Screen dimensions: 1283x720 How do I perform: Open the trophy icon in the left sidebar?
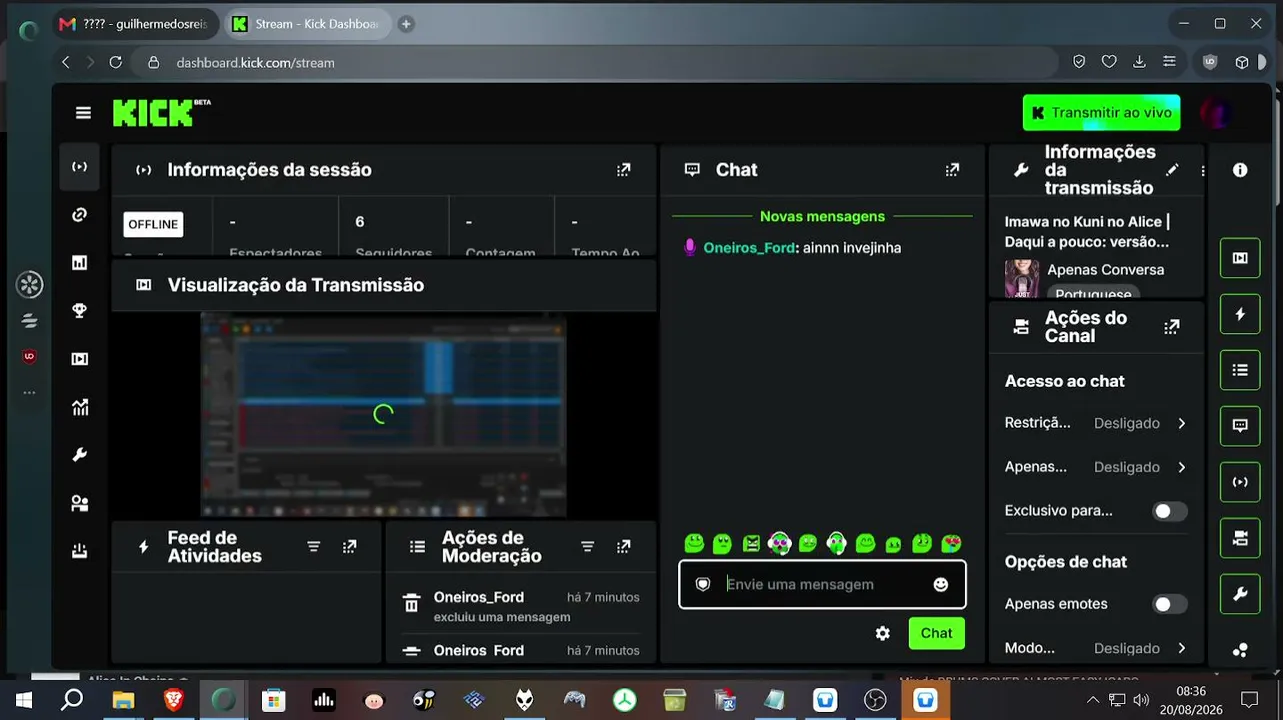[80, 311]
